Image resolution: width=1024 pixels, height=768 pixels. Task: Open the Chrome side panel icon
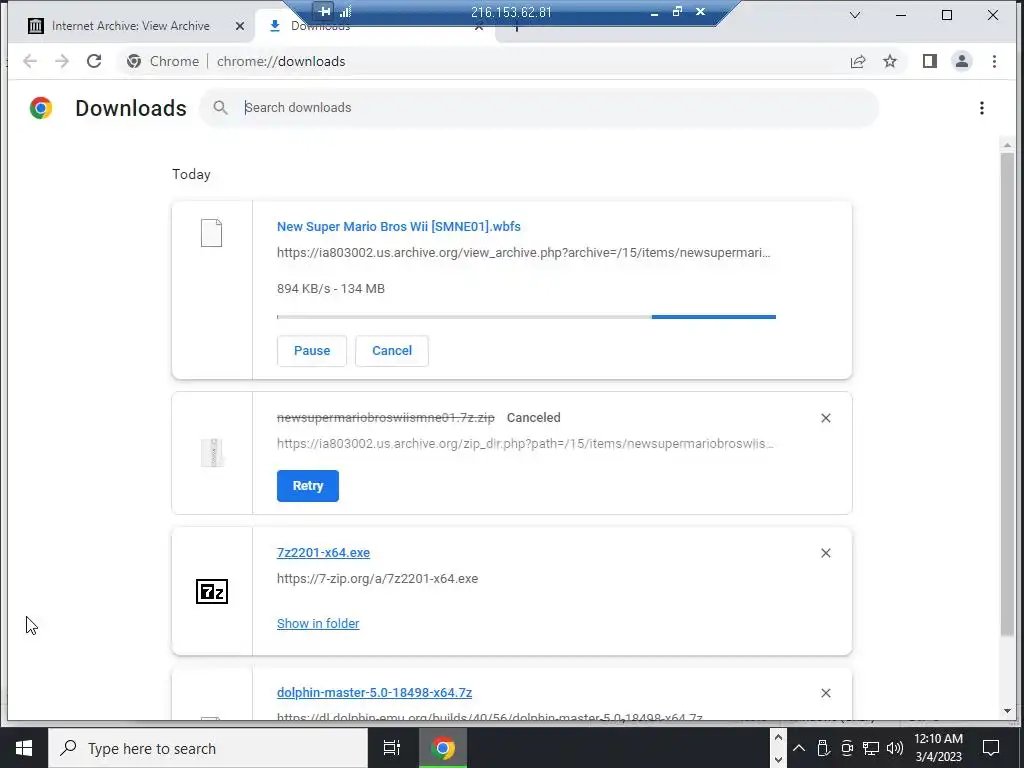point(929,61)
